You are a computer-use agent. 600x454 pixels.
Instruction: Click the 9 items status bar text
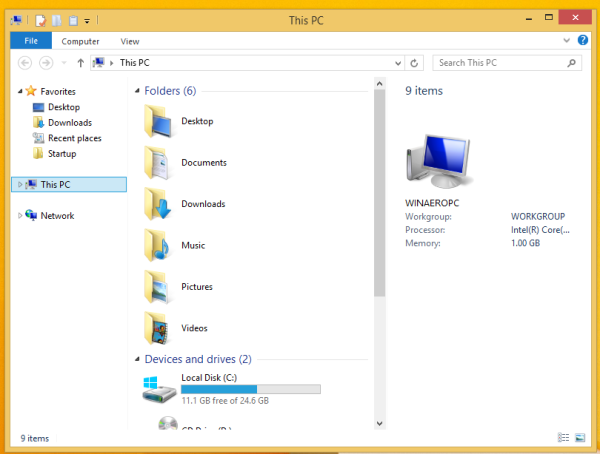coord(34,438)
